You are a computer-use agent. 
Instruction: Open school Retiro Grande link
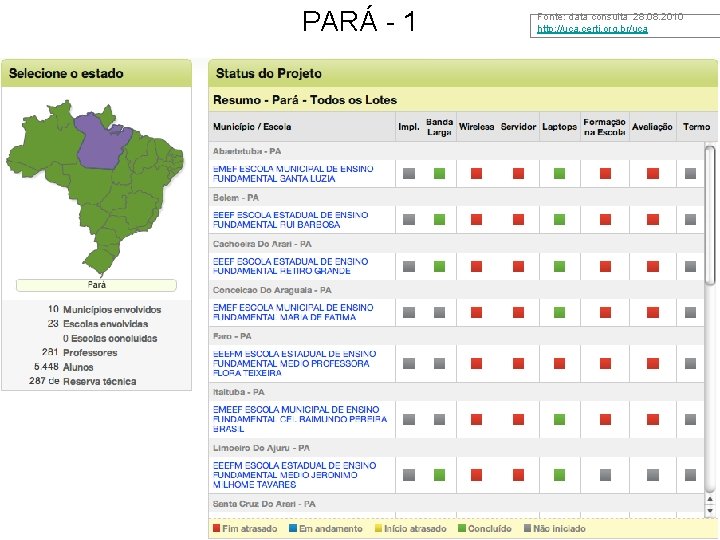pyautogui.click(x=290, y=266)
